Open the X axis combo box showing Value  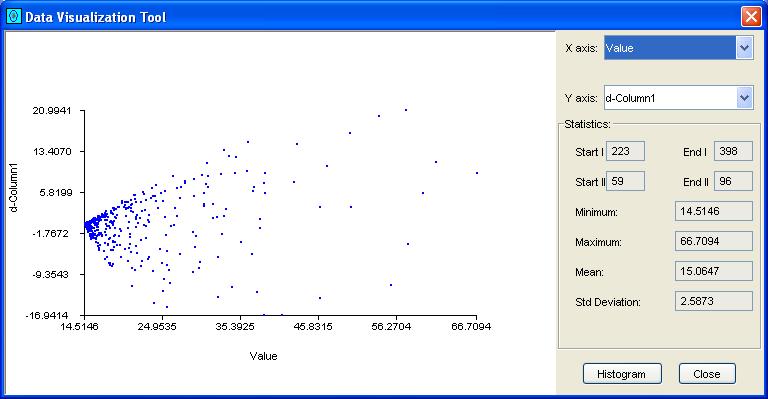coord(678,48)
